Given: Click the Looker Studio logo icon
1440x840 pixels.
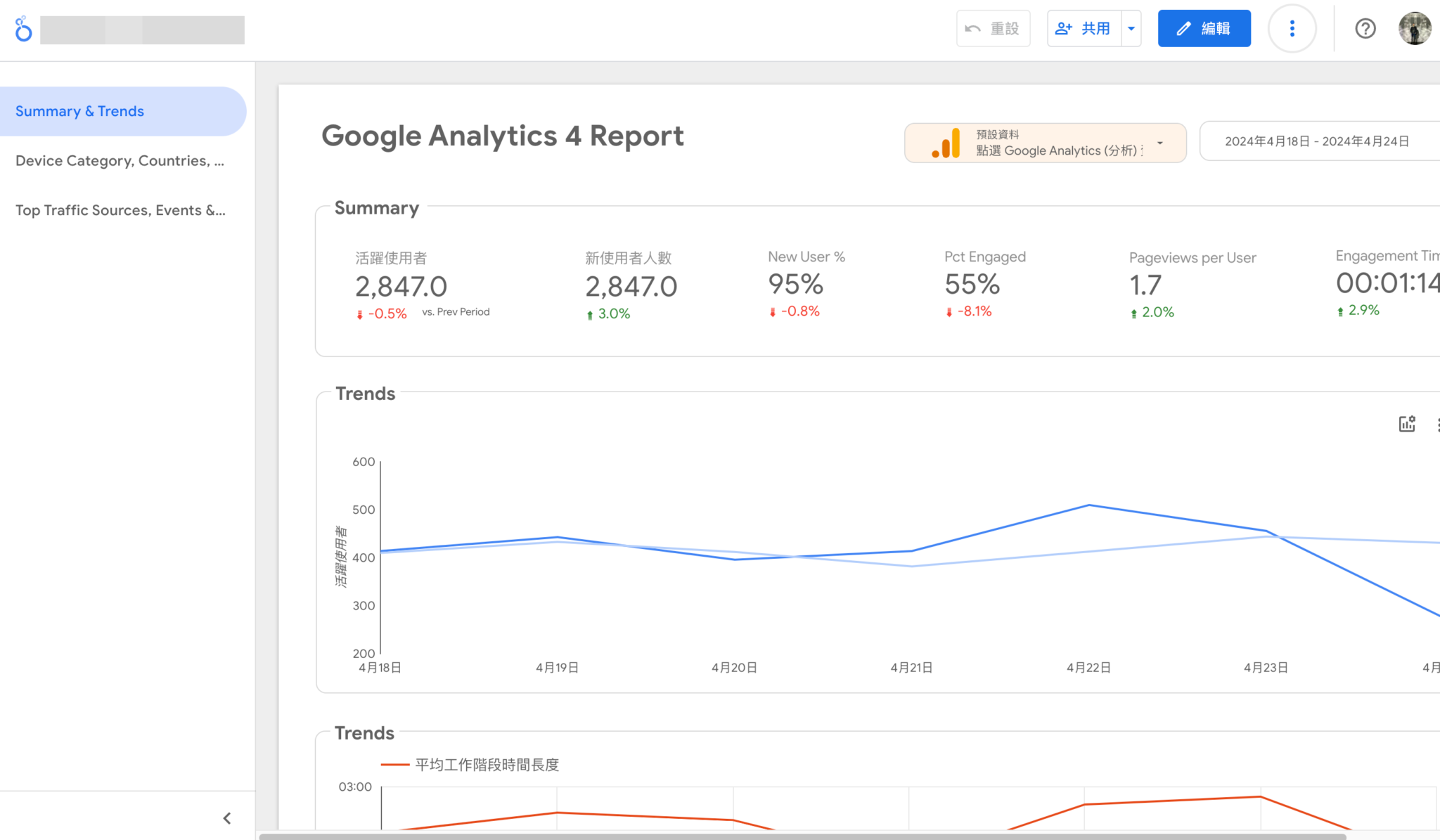Looking at the screenshot, I should (23, 29).
